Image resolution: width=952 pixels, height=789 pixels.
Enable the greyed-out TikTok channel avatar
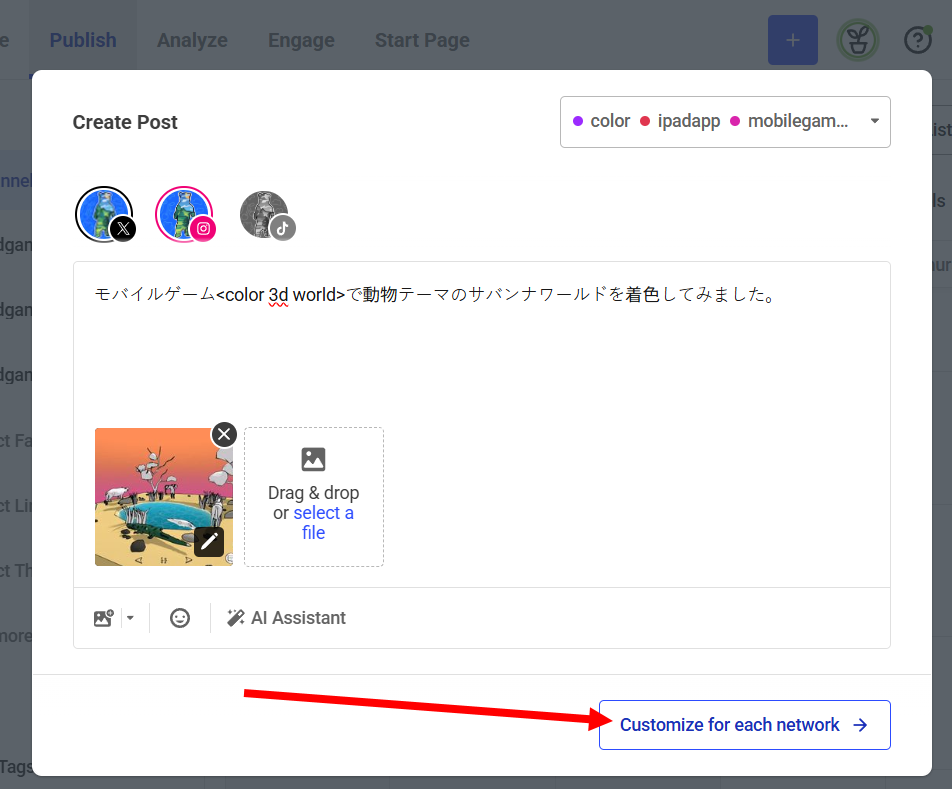point(266,215)
